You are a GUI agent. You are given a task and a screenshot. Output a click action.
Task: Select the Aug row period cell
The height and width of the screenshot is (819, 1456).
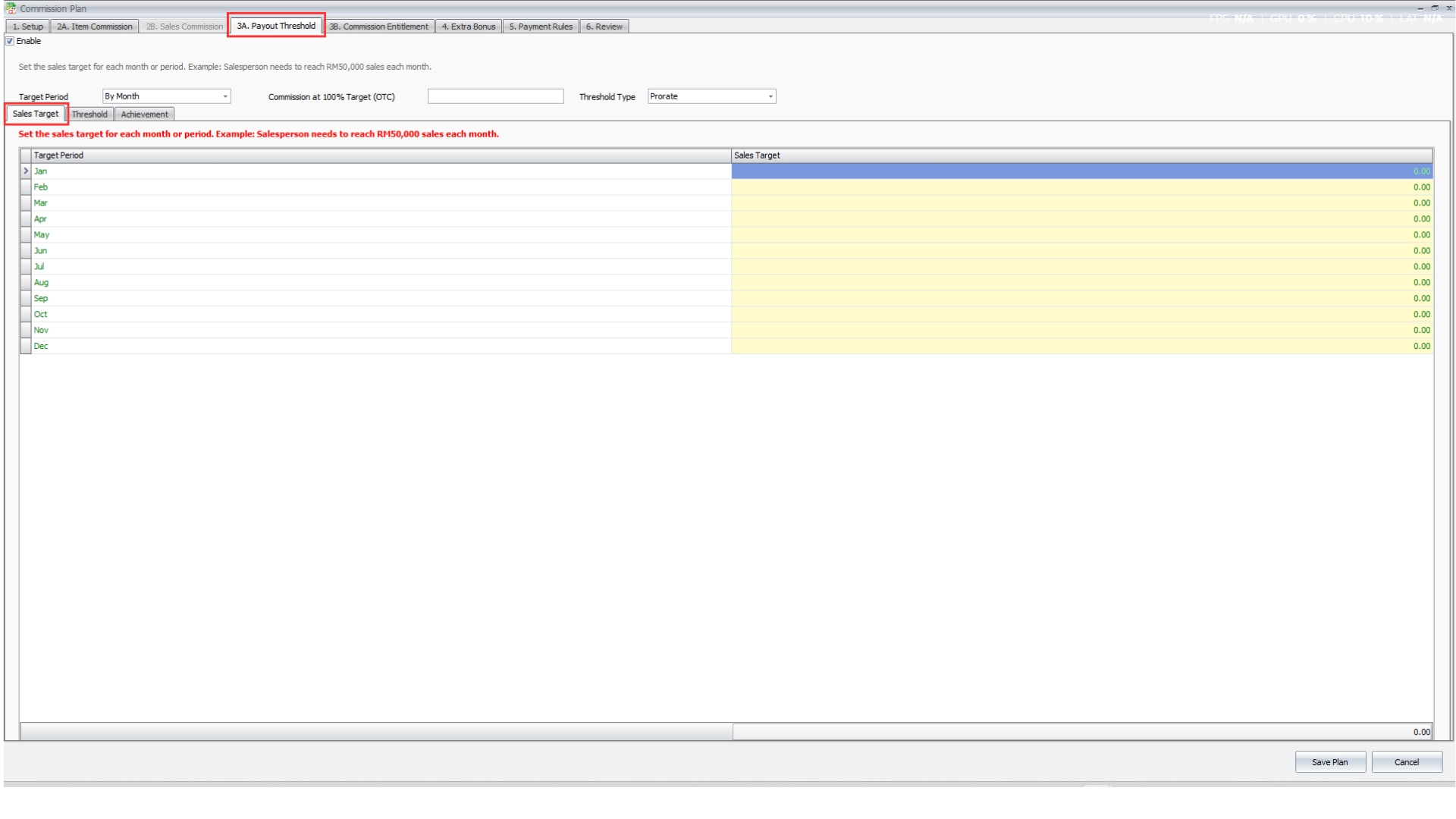click(381, 283)
